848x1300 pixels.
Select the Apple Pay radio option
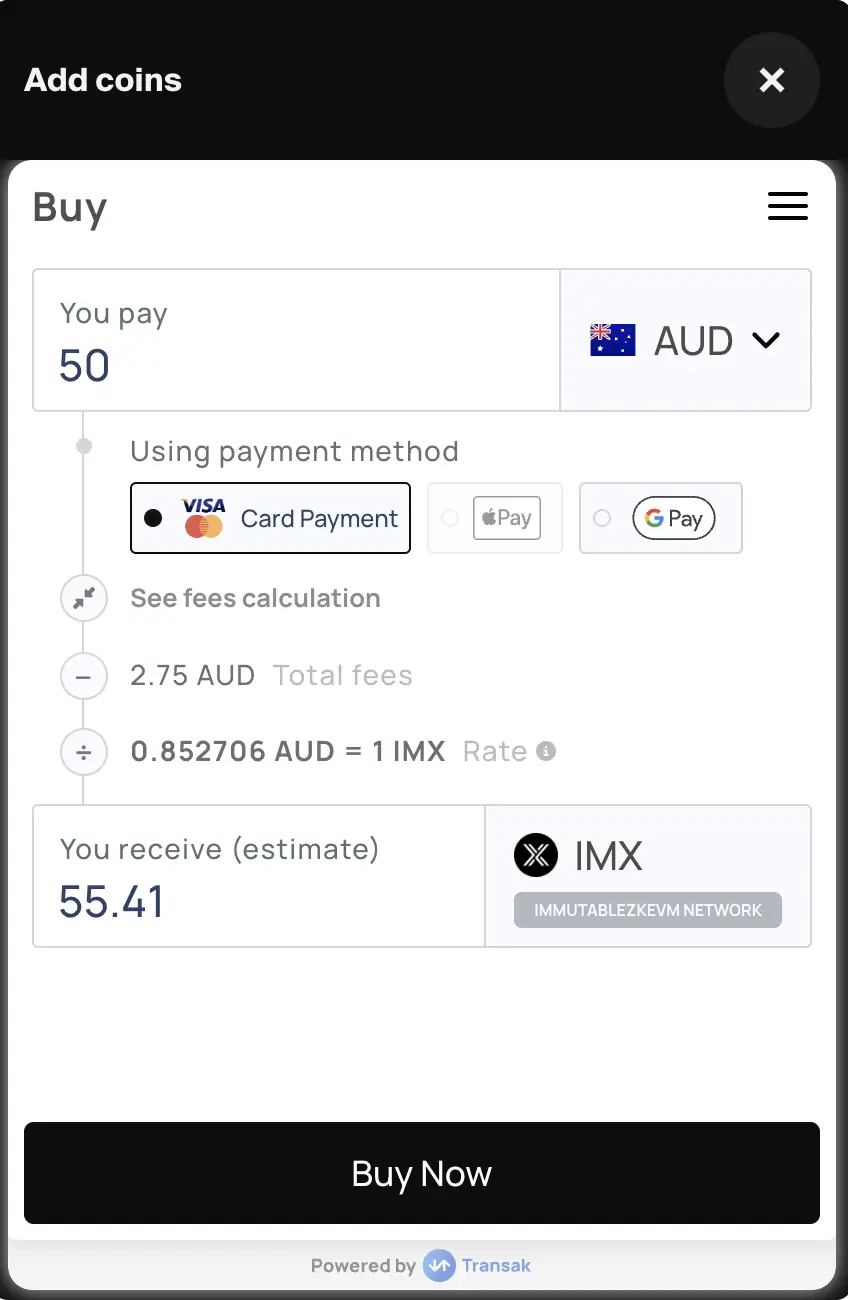(450, 518)
